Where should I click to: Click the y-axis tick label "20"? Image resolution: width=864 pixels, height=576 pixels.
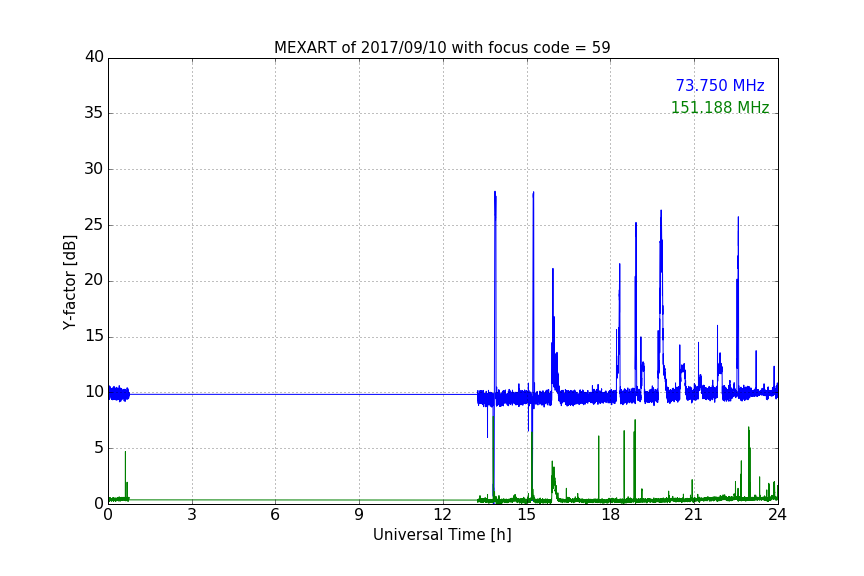[x=94, y=281]
